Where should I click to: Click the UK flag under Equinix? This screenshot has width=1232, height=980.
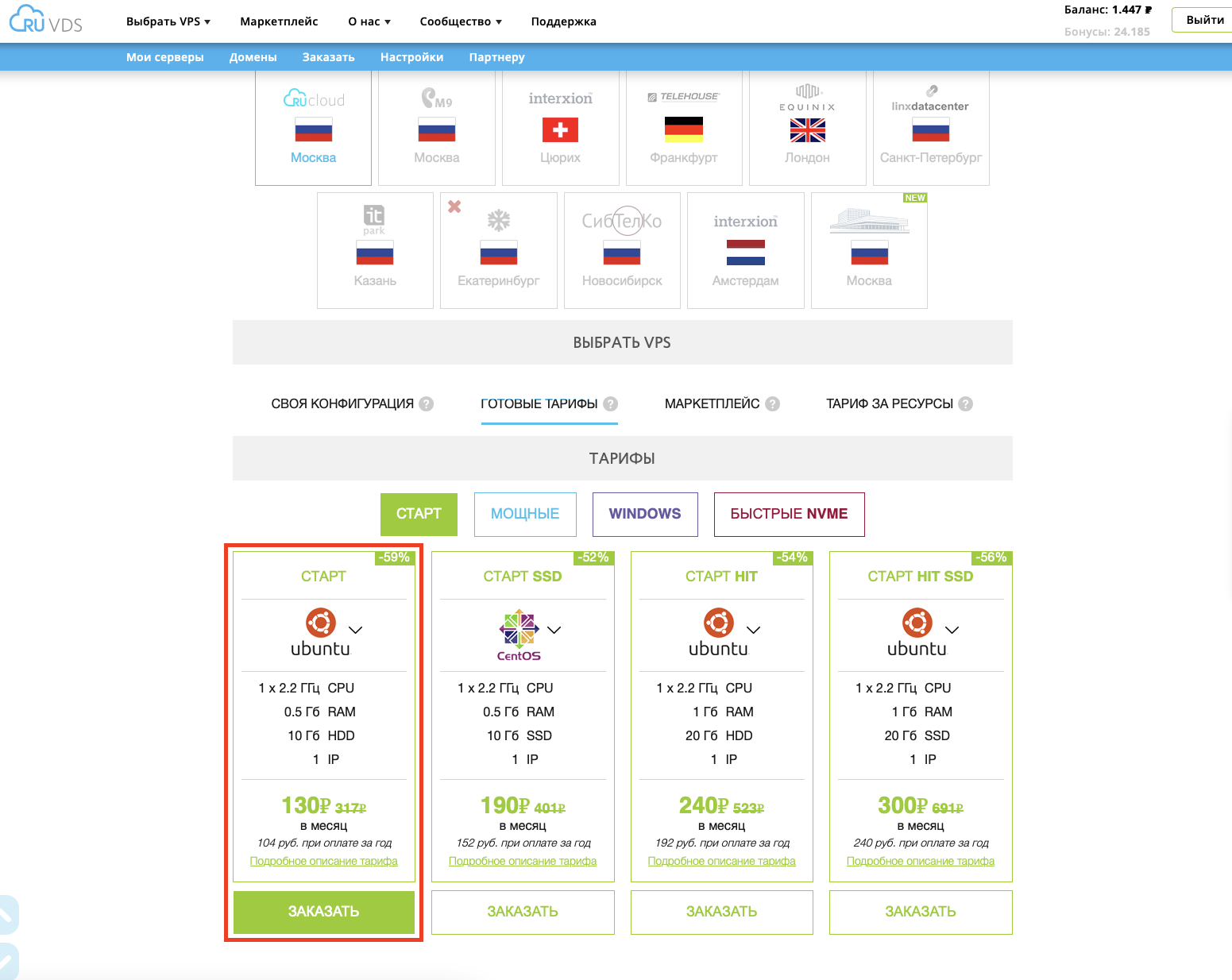pos(807,129)
